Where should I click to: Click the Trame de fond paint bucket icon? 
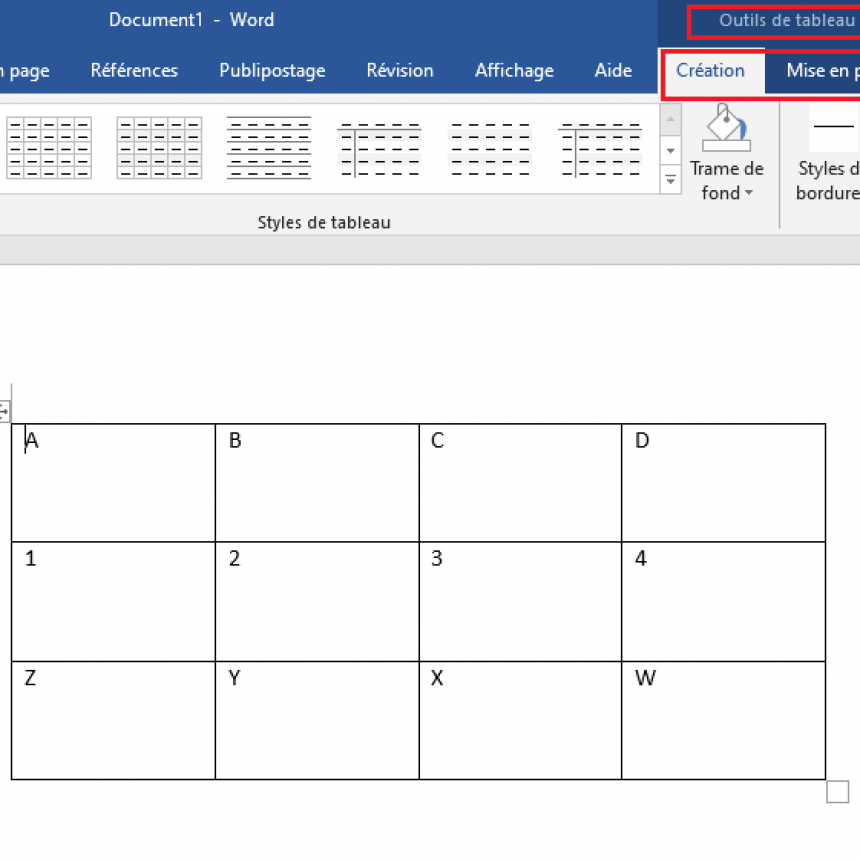pos(726,128)
